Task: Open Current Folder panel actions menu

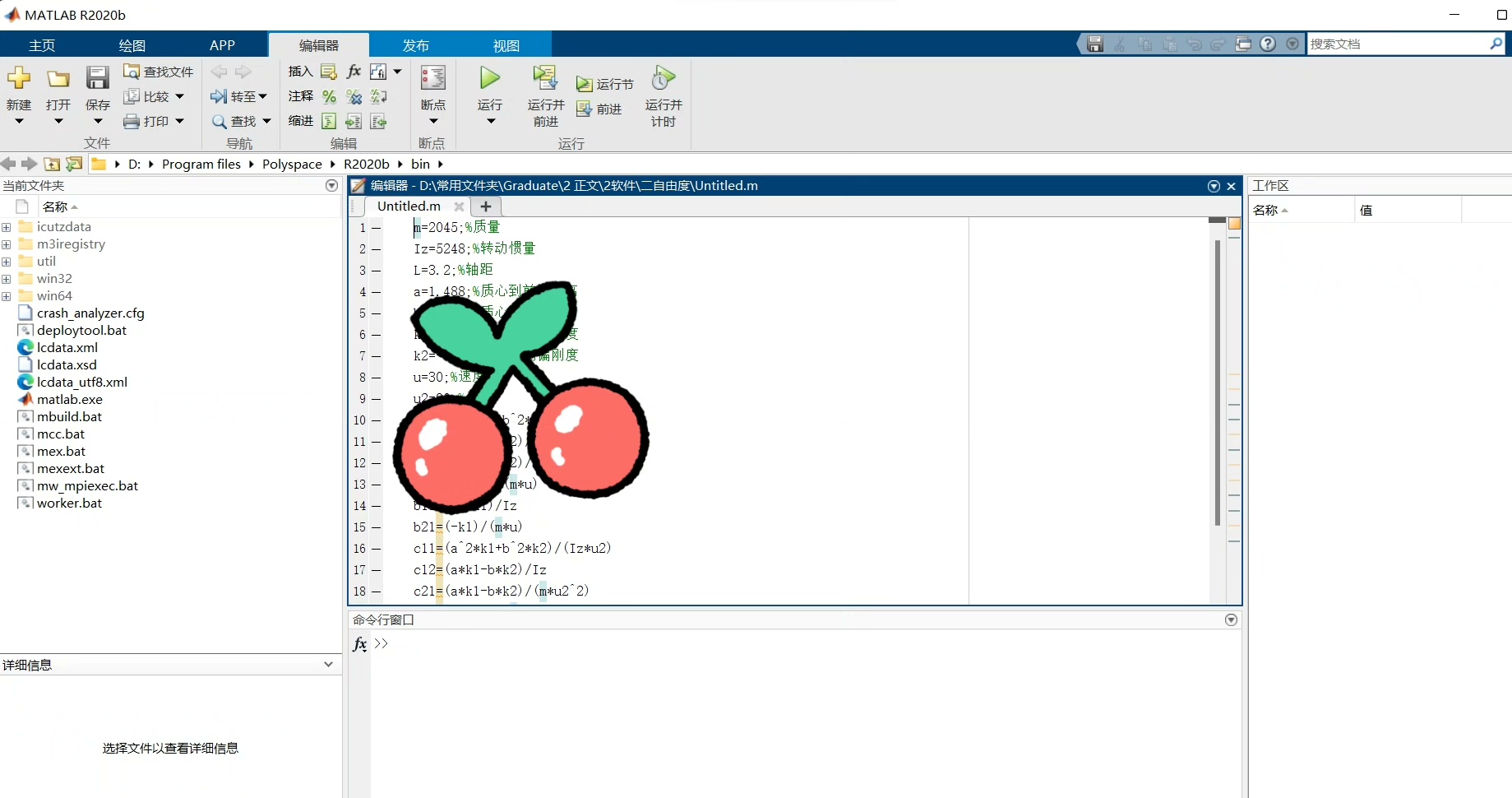Action: [331, 185]
